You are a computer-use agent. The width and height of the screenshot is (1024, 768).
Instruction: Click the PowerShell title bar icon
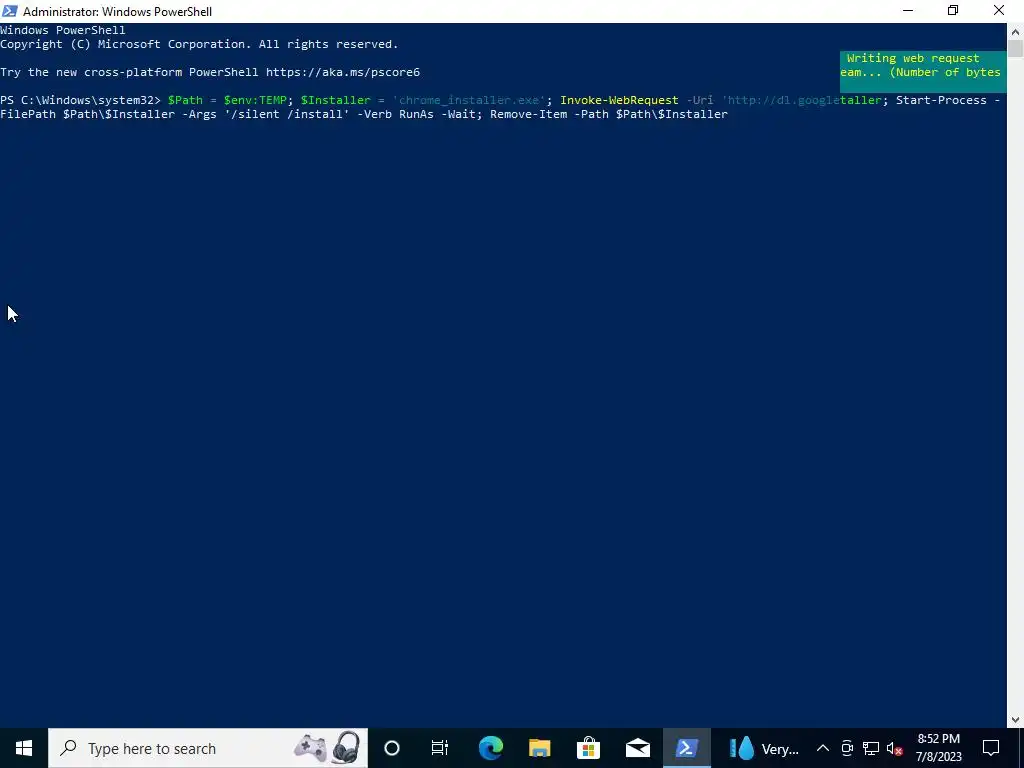[x=10, y=11]
